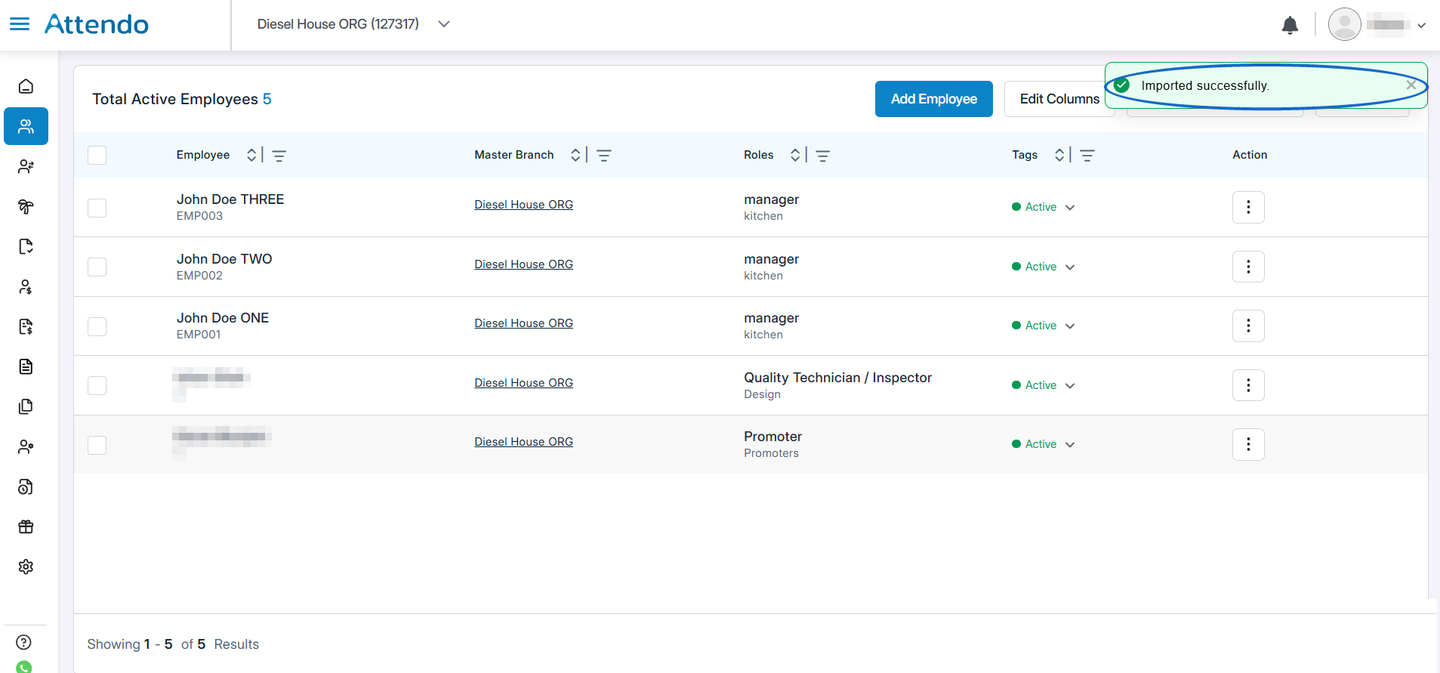Open the green WhatsApp chat icon
Screen dimensions: 1440x673
24,667
